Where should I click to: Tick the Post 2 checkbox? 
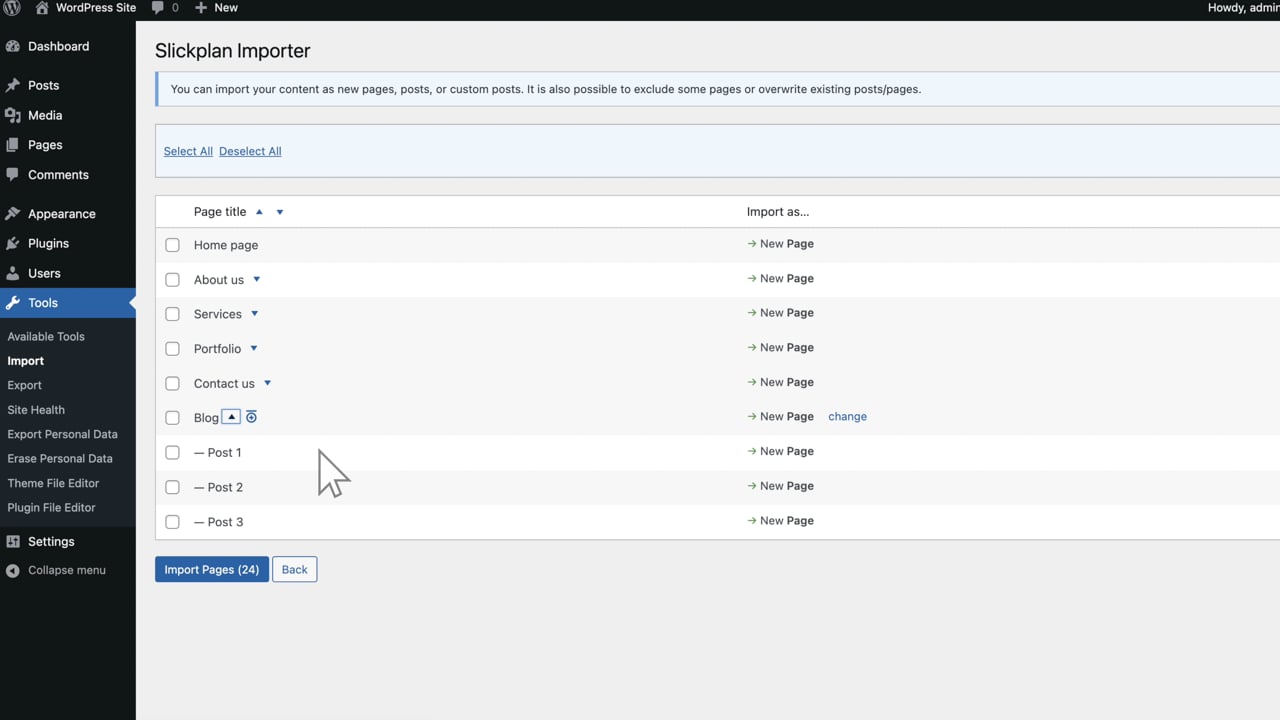pyautogui.click(x=172, y=487)
